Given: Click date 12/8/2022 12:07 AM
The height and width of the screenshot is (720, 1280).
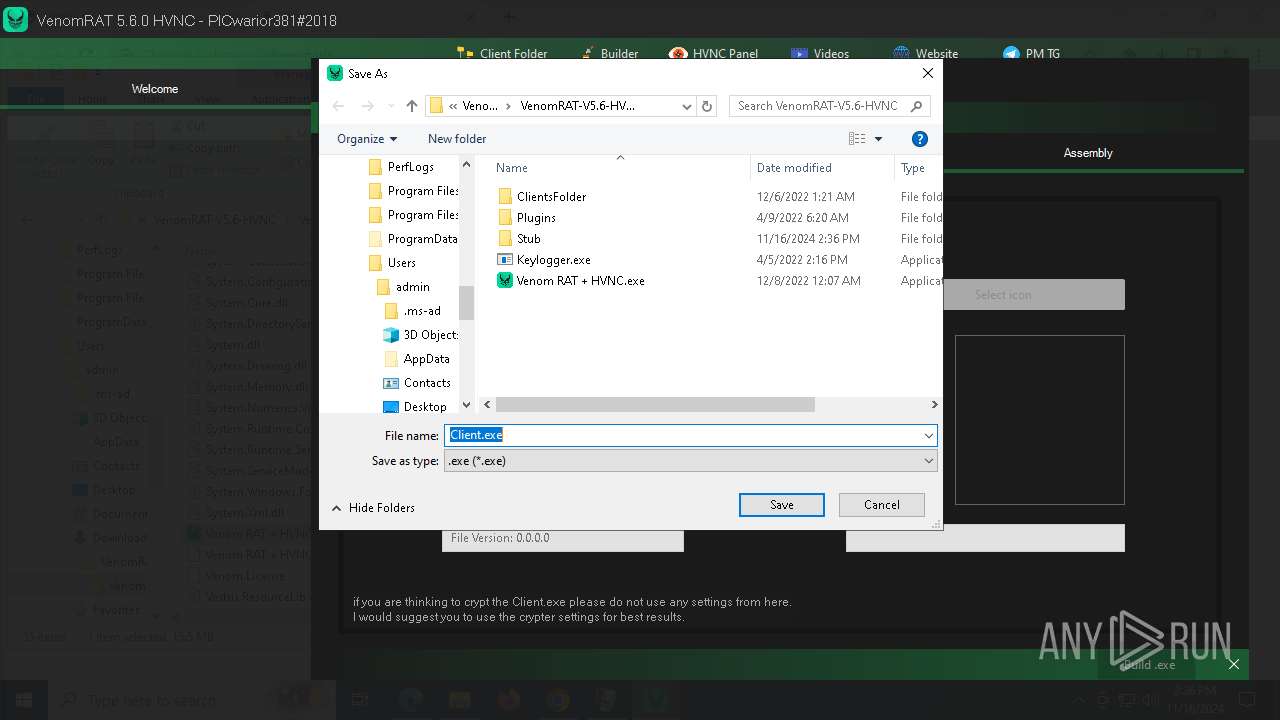Looking at the screenshot, I should [809, 281].
